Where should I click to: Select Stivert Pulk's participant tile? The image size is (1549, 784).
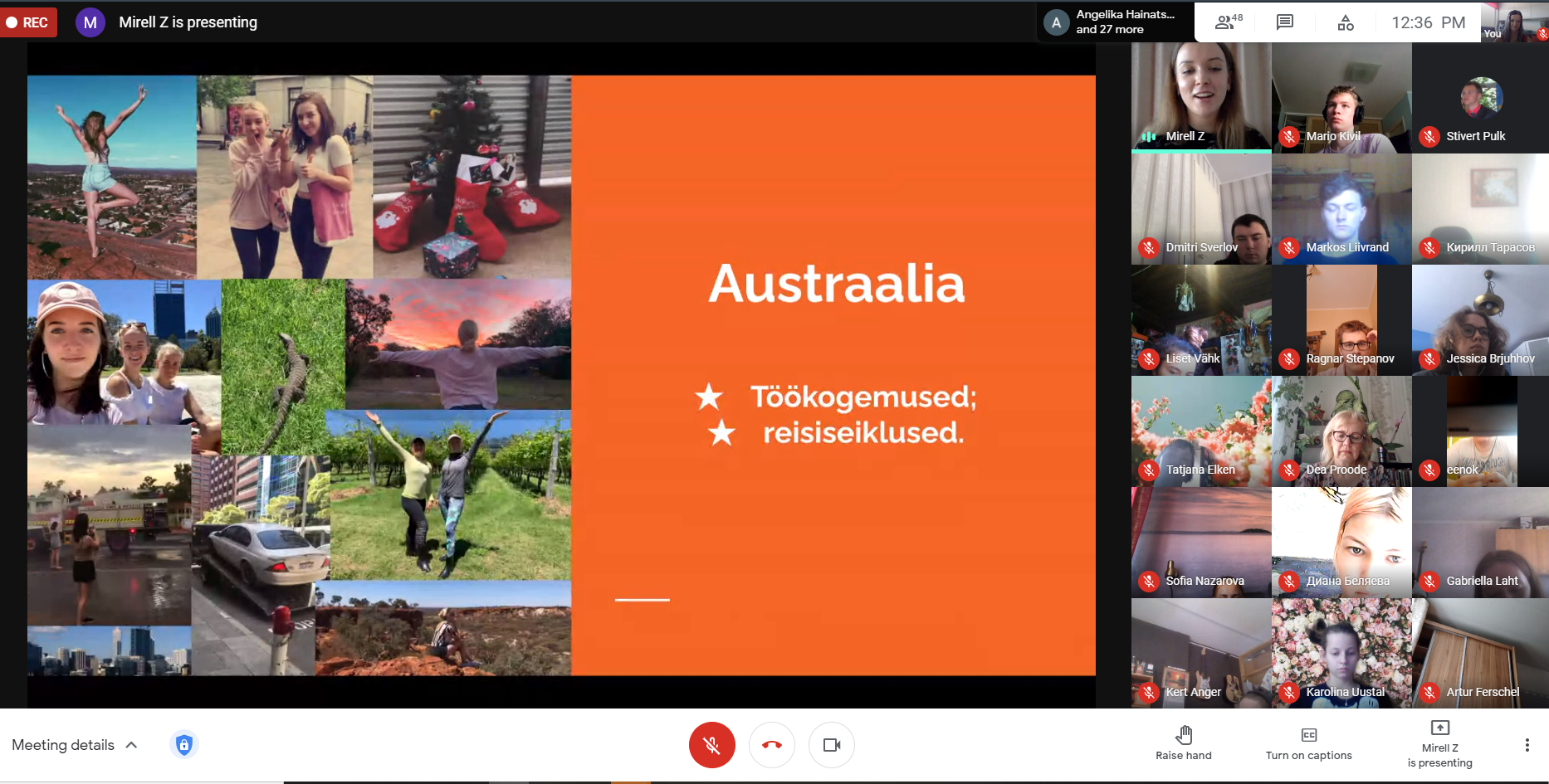pos(1480,98)
